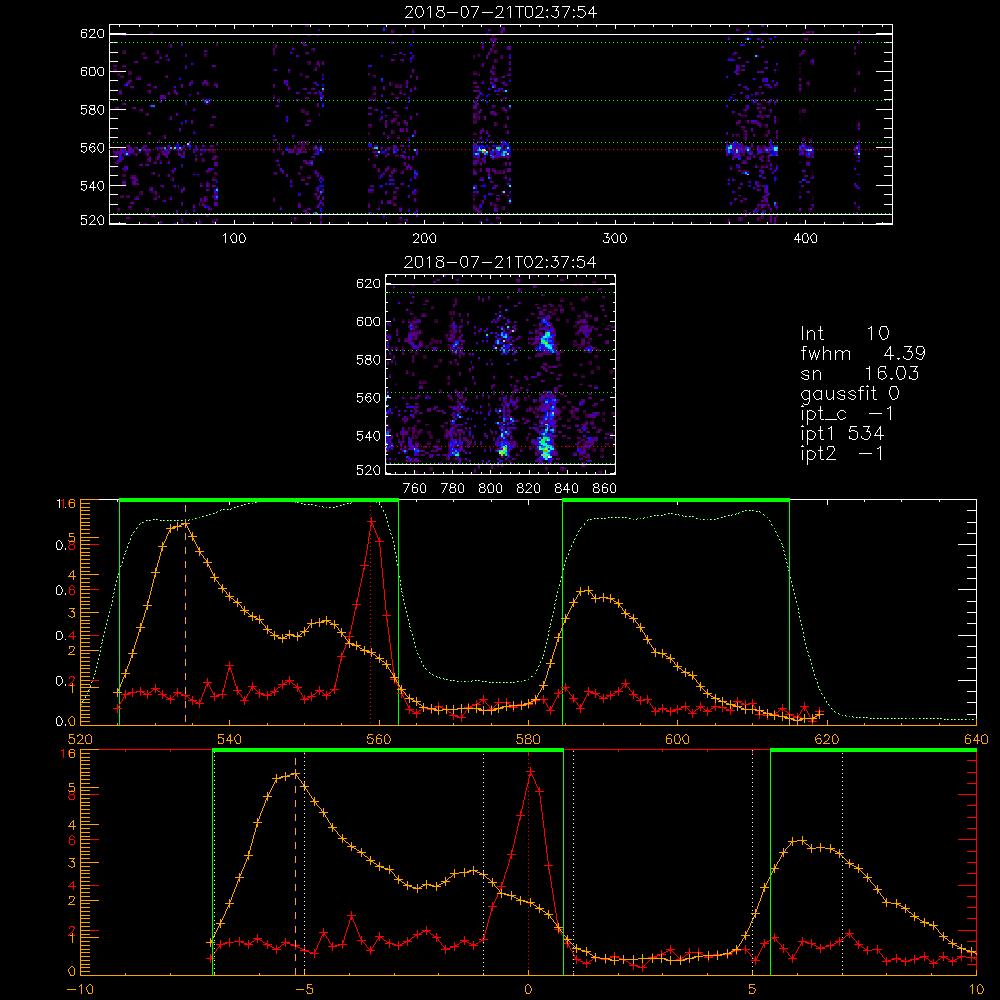Click x-axis label 600 on third plot
1000x1000 pixels.
[677, 739]
